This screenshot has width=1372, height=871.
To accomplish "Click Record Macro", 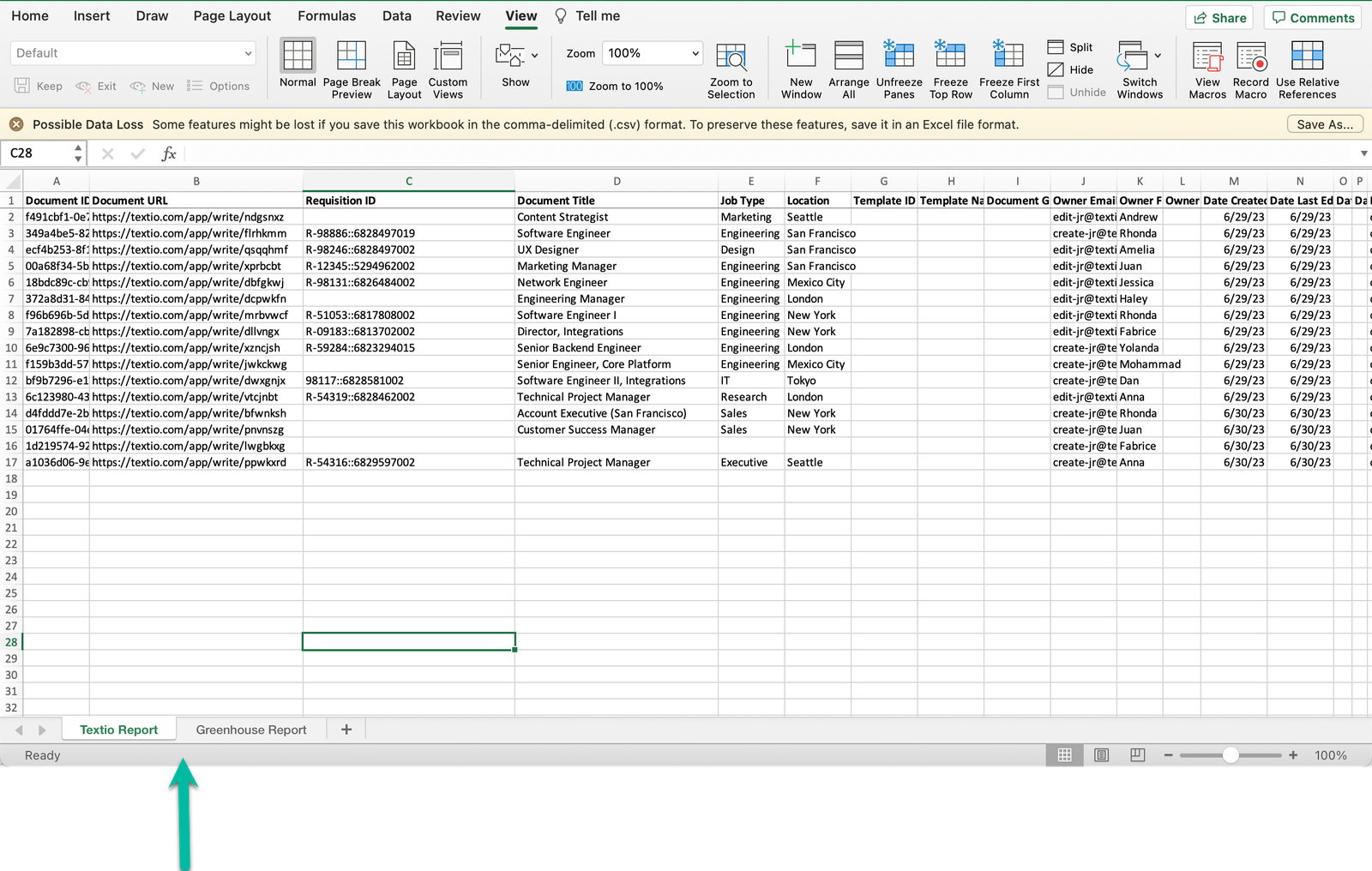I will (x=1250, y=69).
